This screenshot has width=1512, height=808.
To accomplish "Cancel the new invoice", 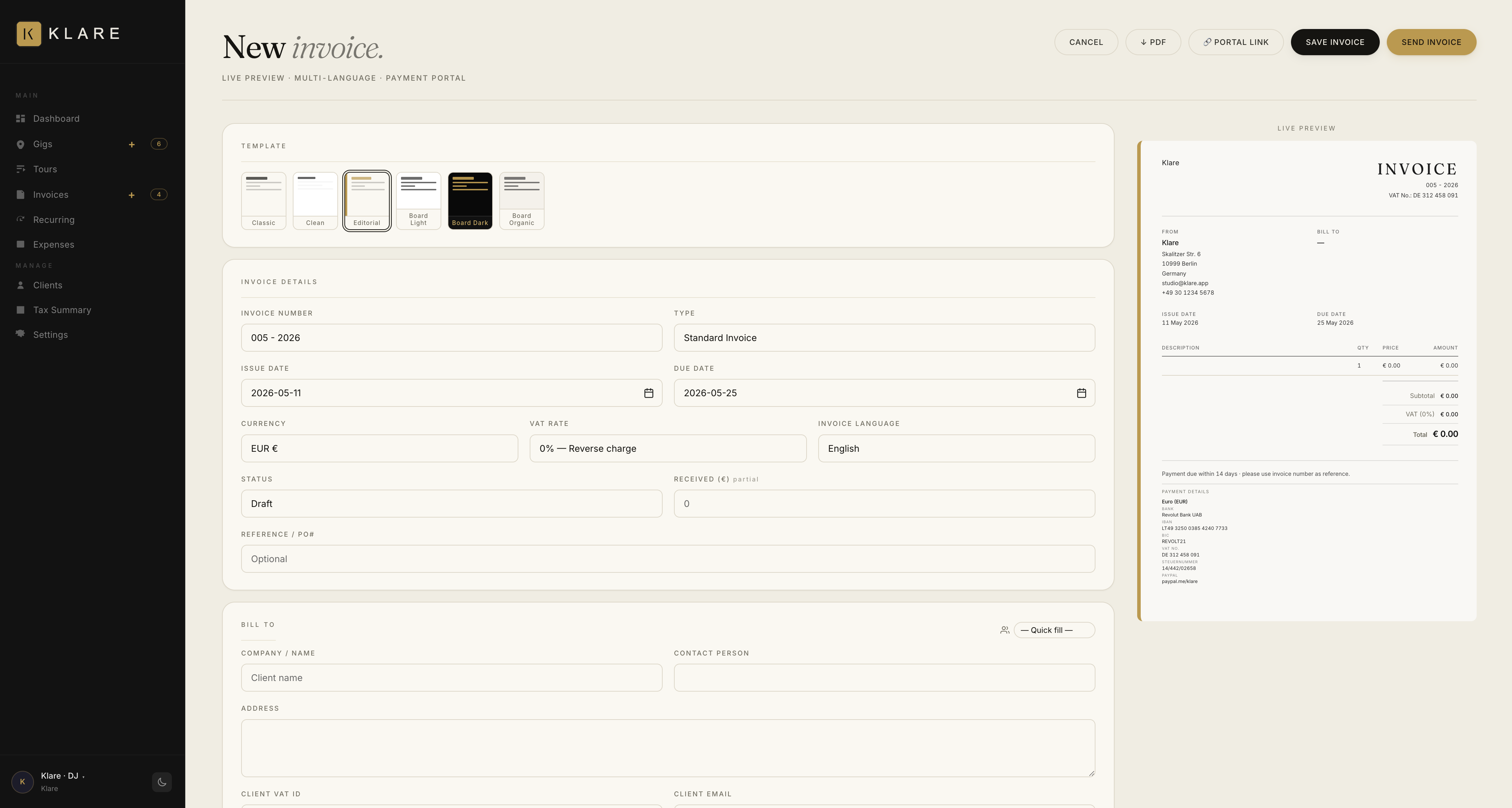I will tap(1086, 42).
